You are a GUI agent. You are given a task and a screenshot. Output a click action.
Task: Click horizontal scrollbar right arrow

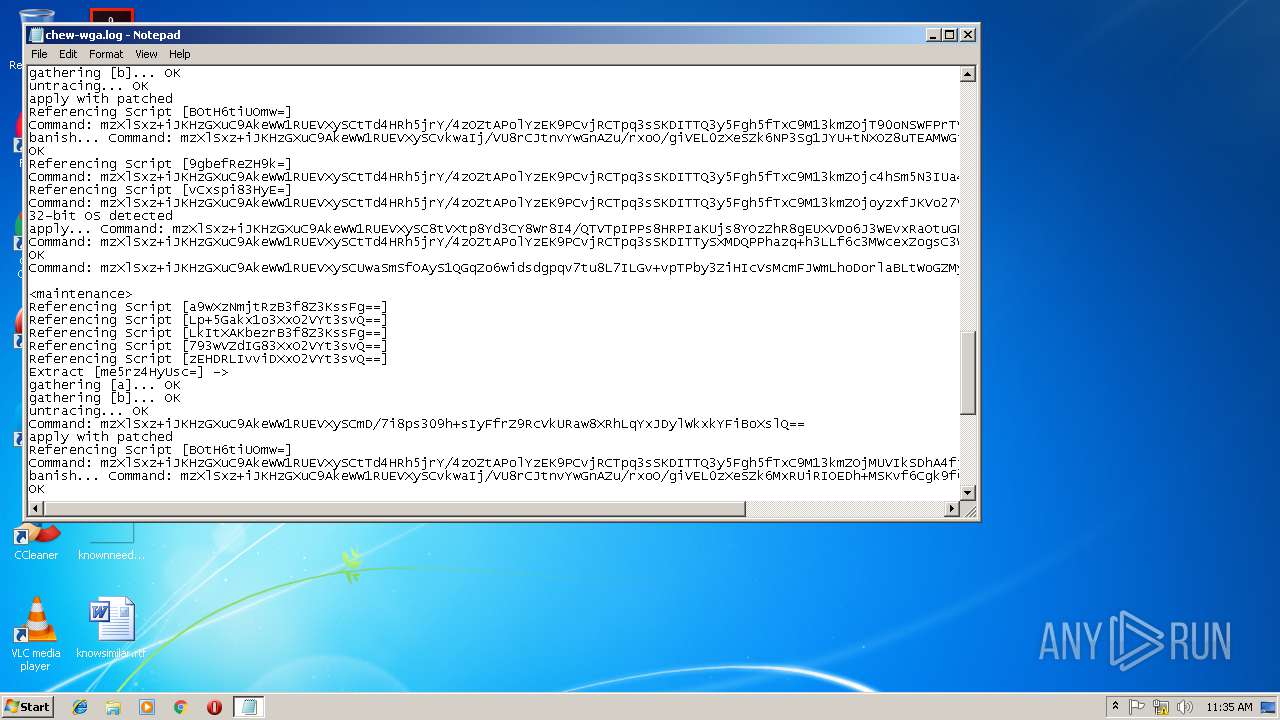coord(952,509)
